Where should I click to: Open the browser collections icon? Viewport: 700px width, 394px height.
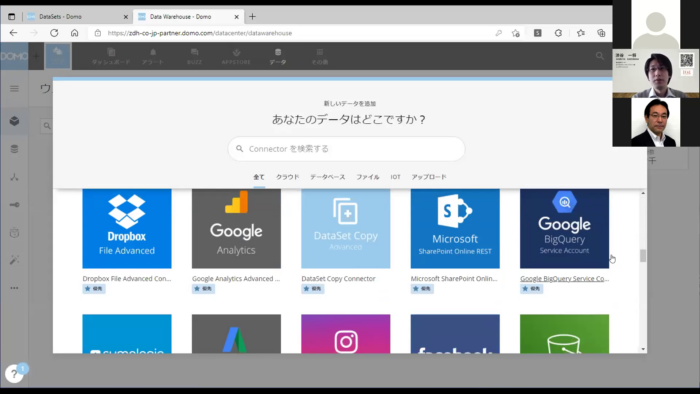(x=601, y=33)
